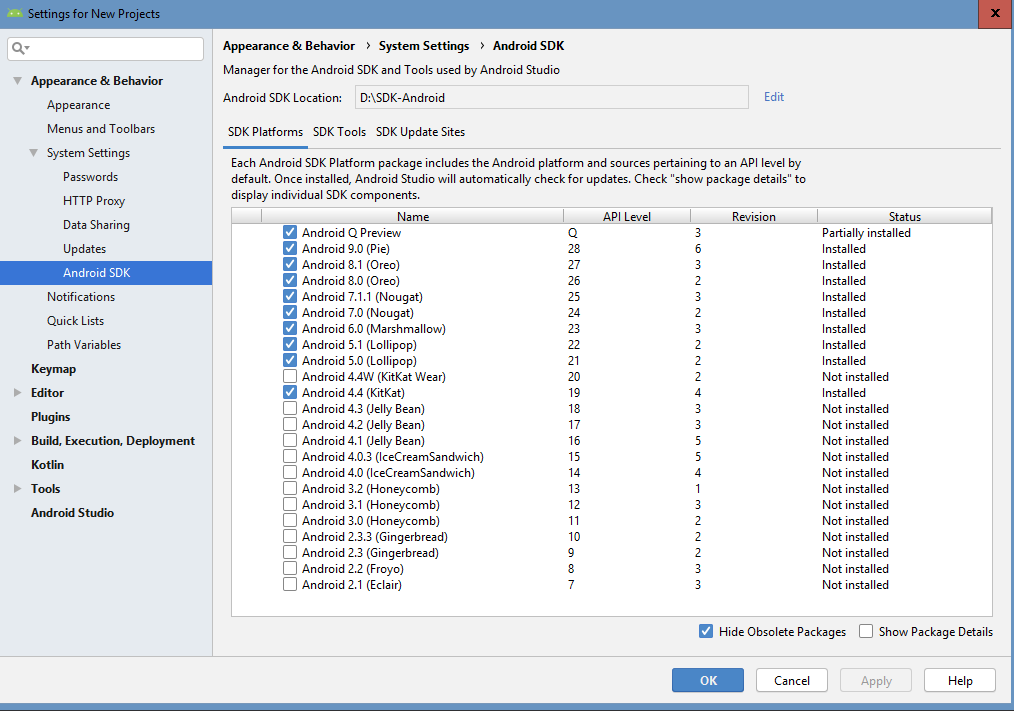The width and height of the screenshot is (1014, 712).
Task: Open the SDK Update Sites tab
Action: [420, 132]
